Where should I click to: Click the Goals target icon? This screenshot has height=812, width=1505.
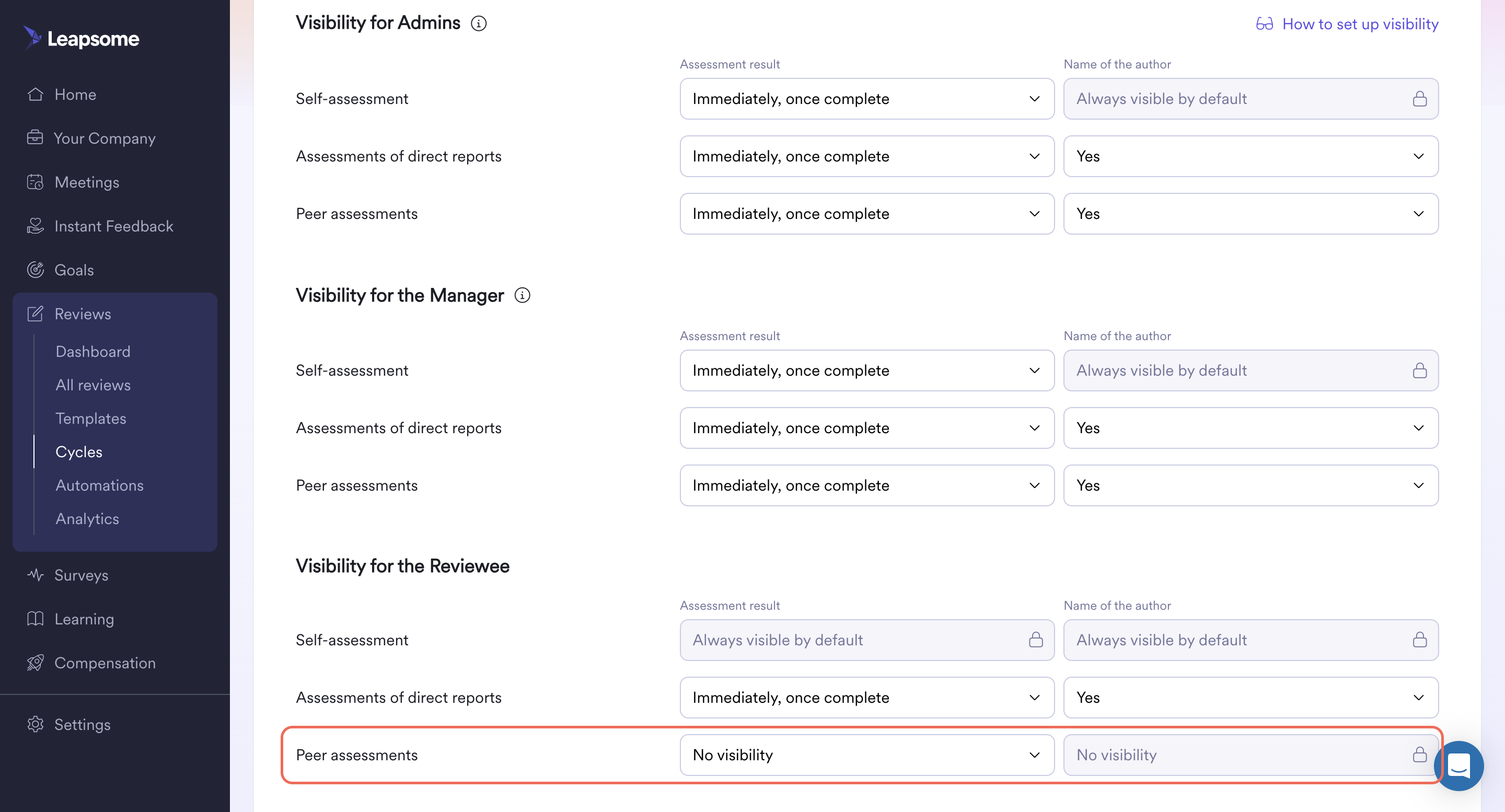35,269
